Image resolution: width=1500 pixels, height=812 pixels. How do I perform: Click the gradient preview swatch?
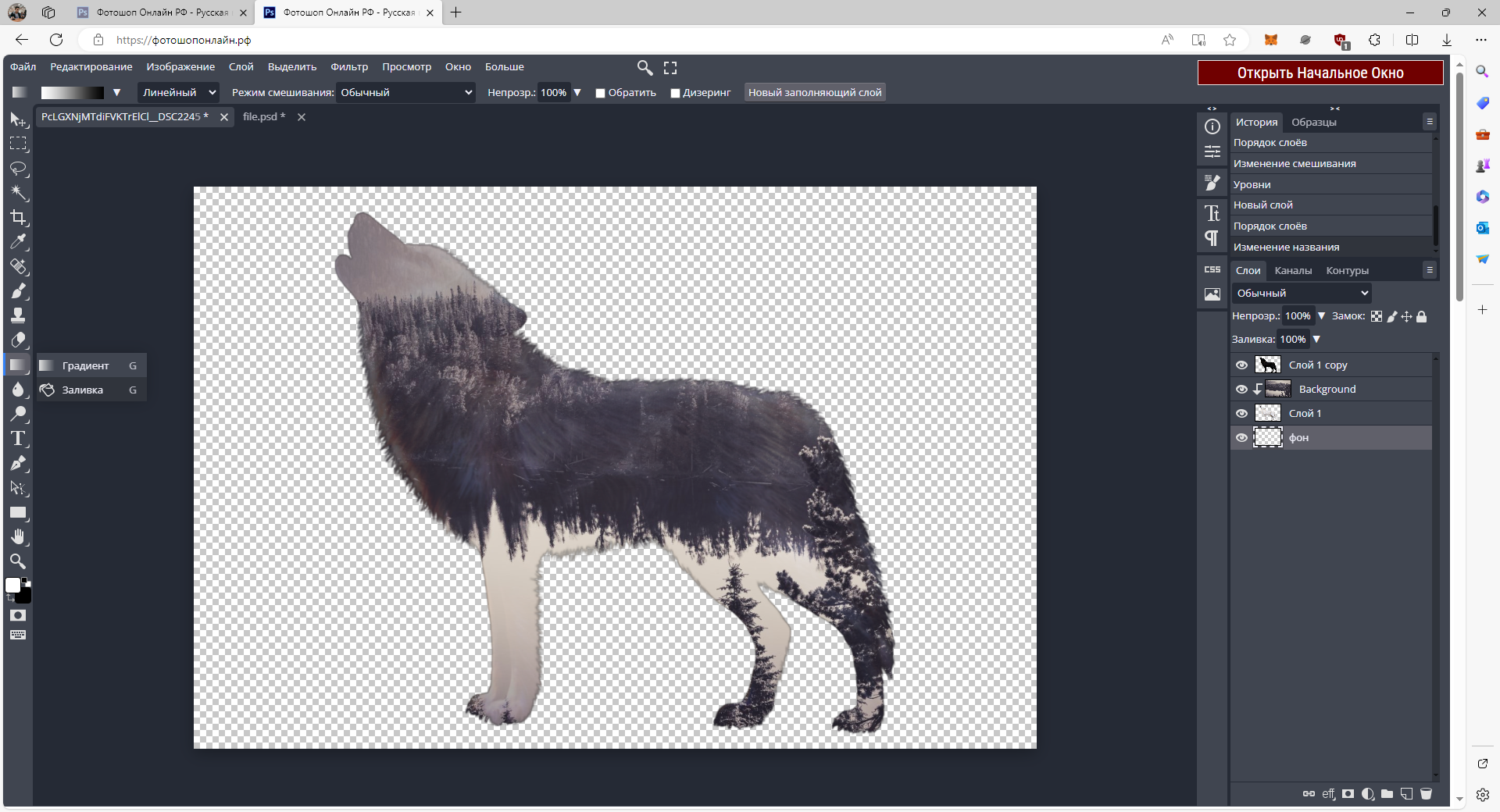coord(72,93)
